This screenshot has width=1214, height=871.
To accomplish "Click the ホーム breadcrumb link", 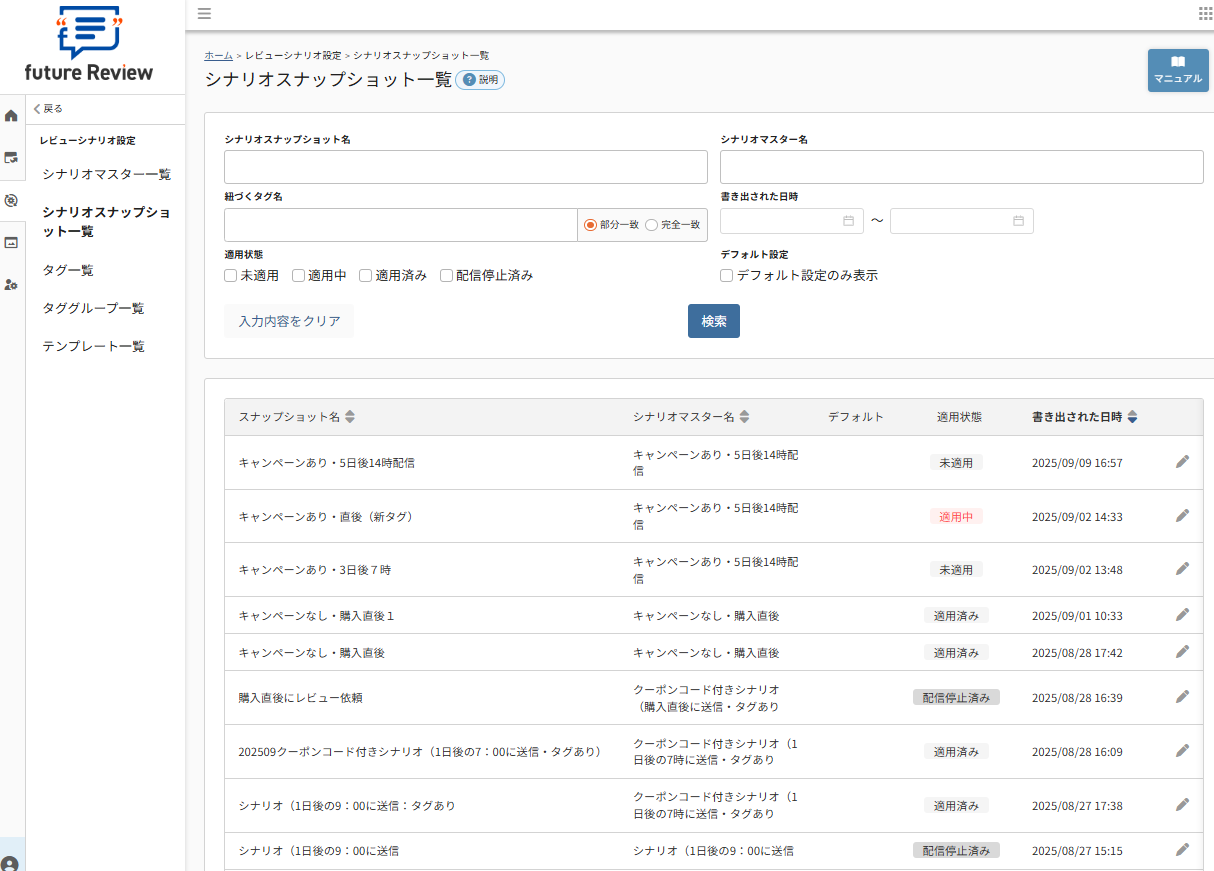I will (x=218, y=55).
